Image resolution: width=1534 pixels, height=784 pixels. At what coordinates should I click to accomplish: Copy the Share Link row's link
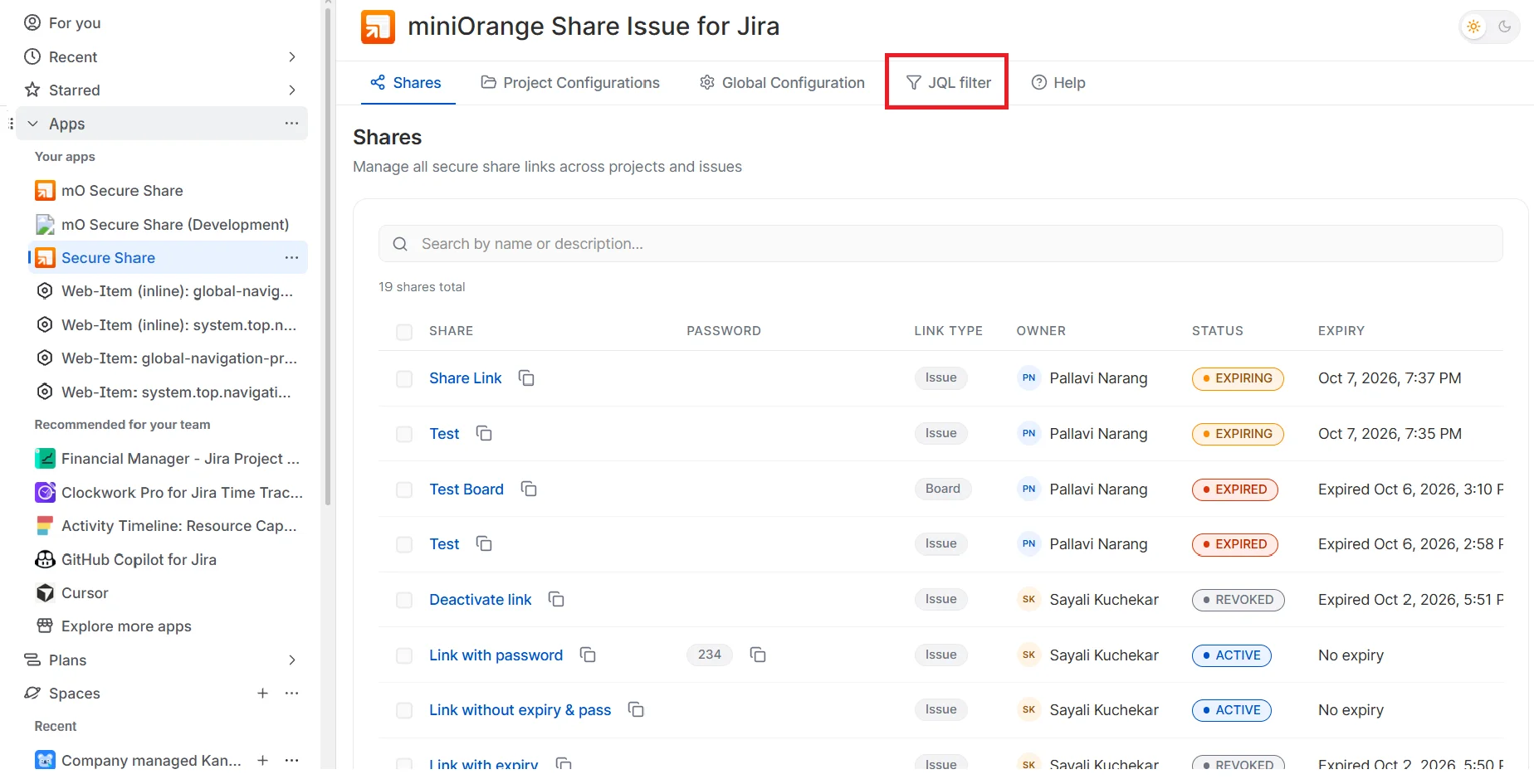click(x=526, y=378)
